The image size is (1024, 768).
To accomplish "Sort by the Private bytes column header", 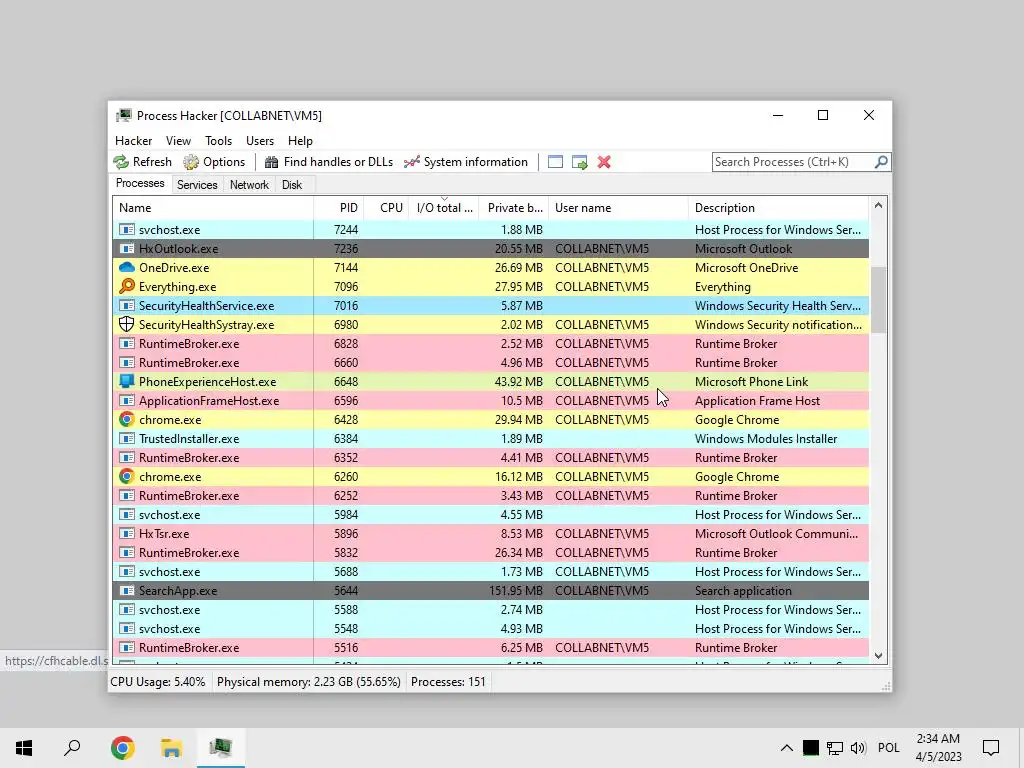I will pos(514,208).
